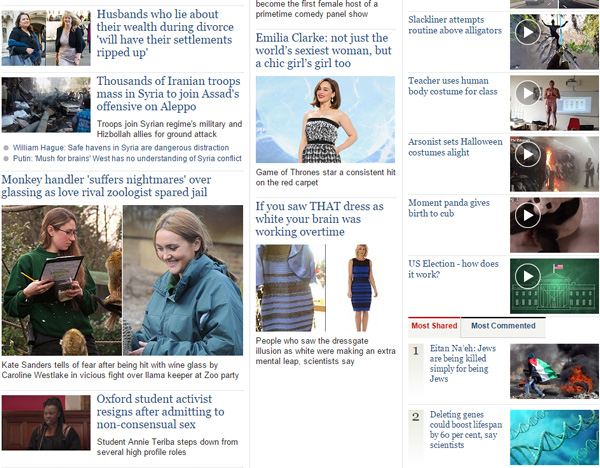Open Iranian troops mass in Syria headline
The image size is (600, 468).
click(168, 94)
